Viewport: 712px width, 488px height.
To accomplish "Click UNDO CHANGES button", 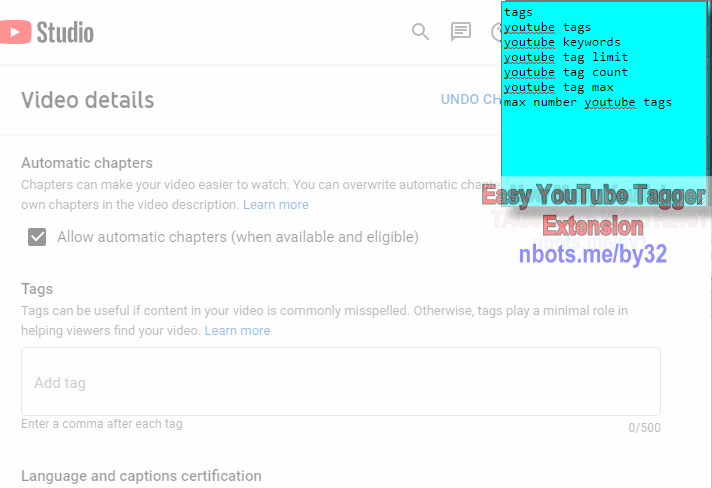I will click(471, 99).
